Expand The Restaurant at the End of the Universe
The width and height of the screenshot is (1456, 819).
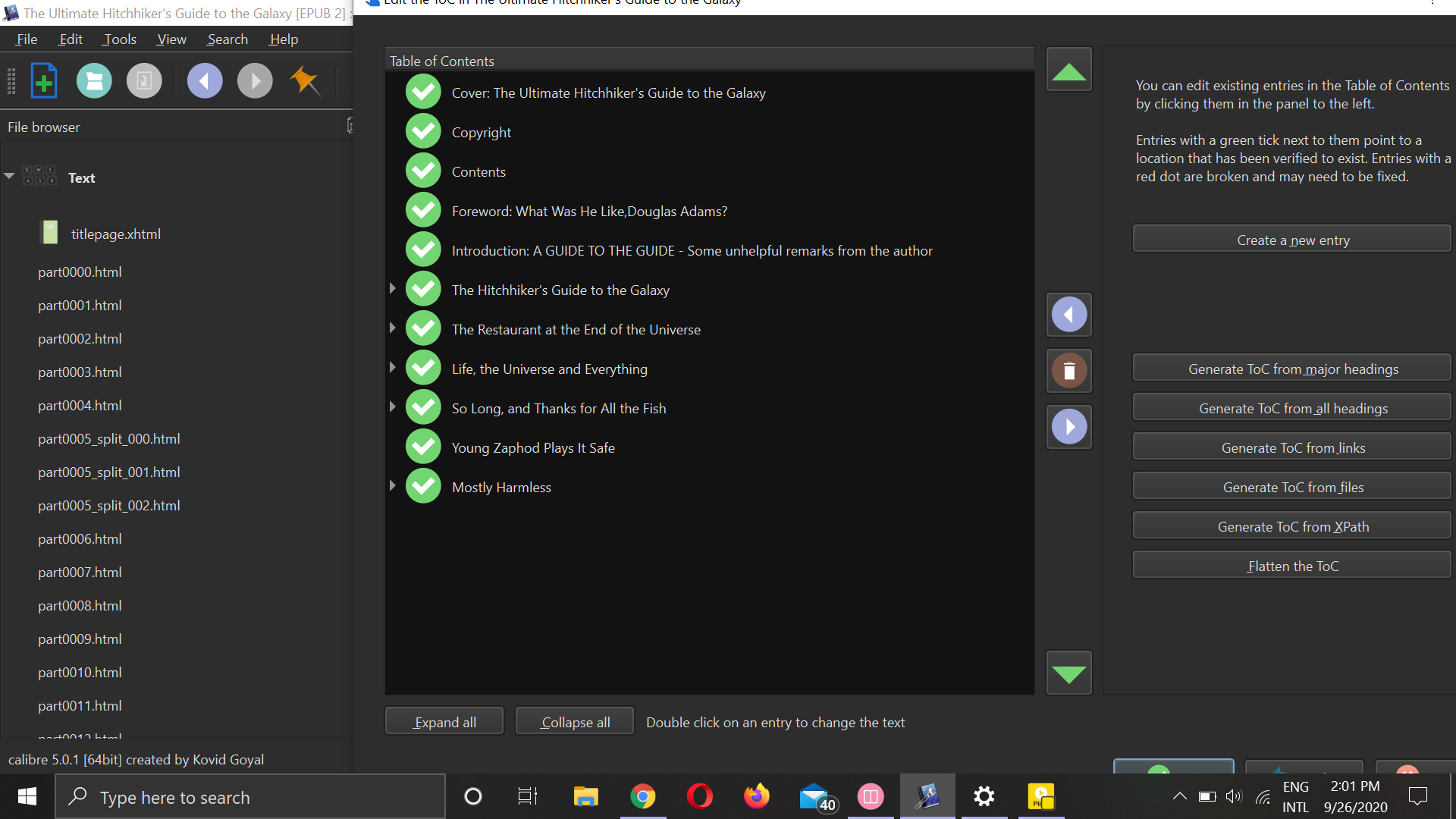coord(392,328)
